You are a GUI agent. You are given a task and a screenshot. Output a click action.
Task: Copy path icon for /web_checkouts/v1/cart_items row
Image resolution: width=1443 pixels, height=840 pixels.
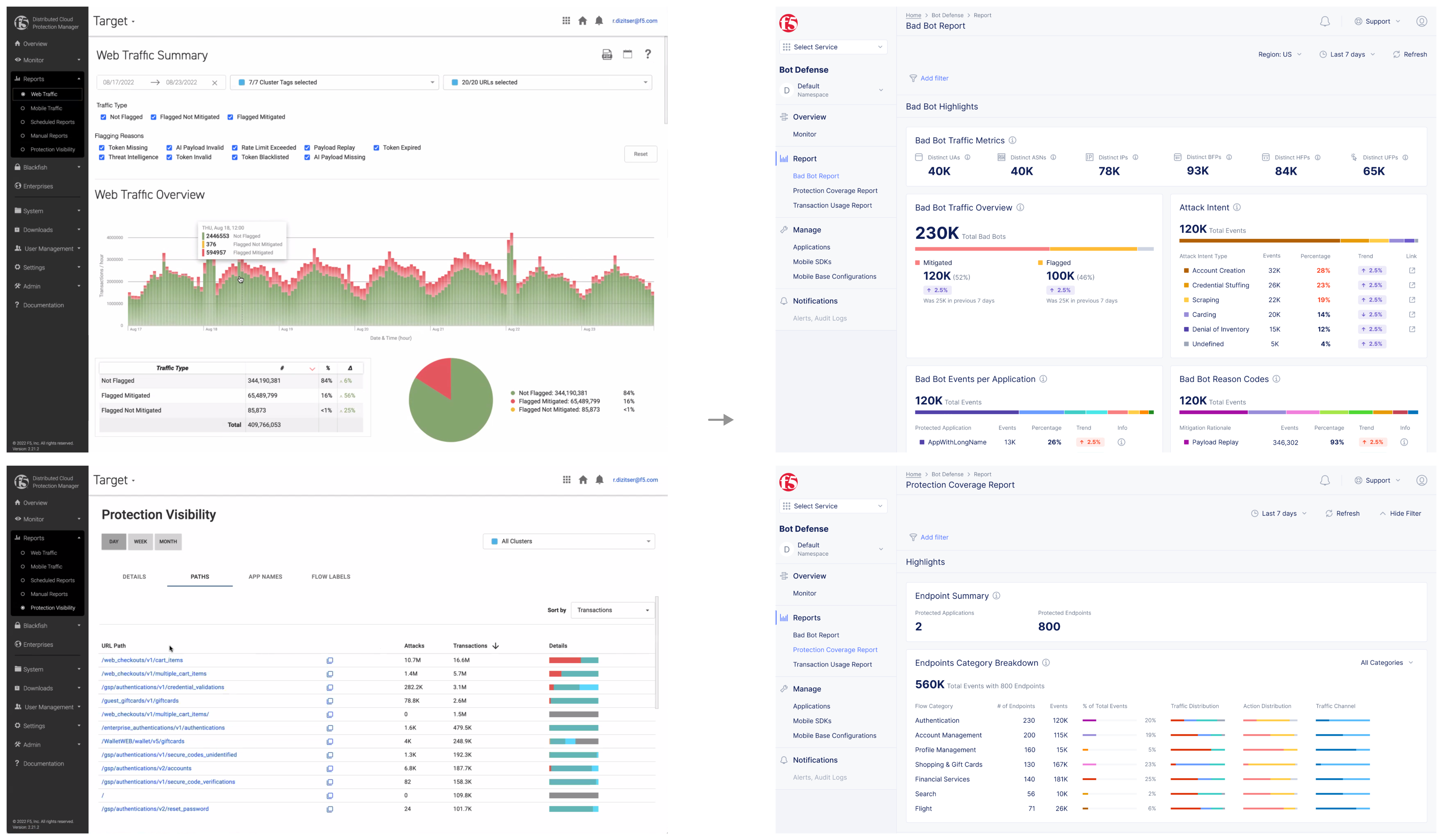pos(330,661)
